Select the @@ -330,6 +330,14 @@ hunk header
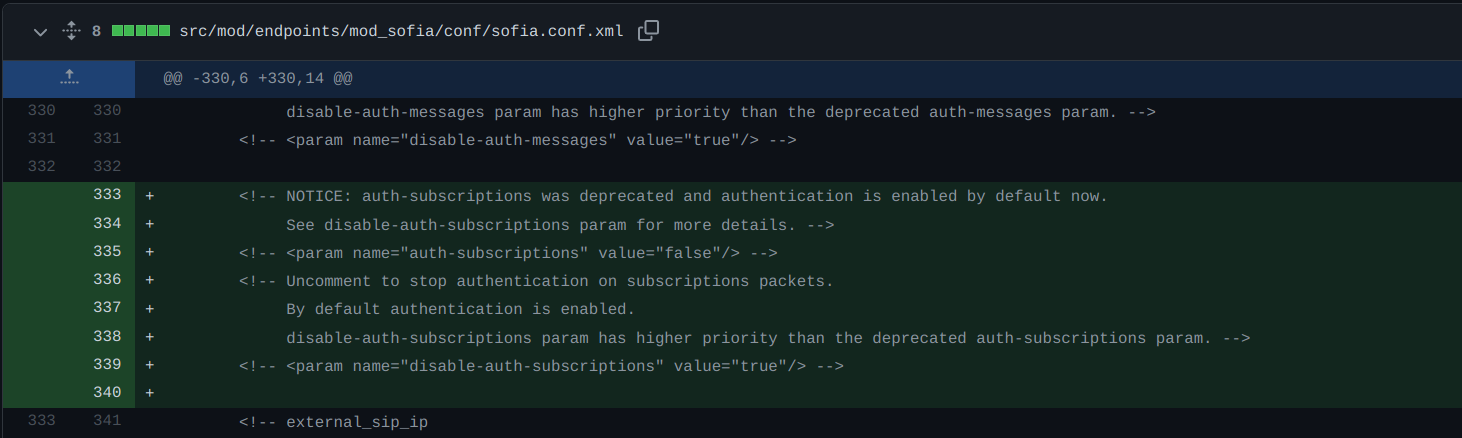 [x=258, y=78]
